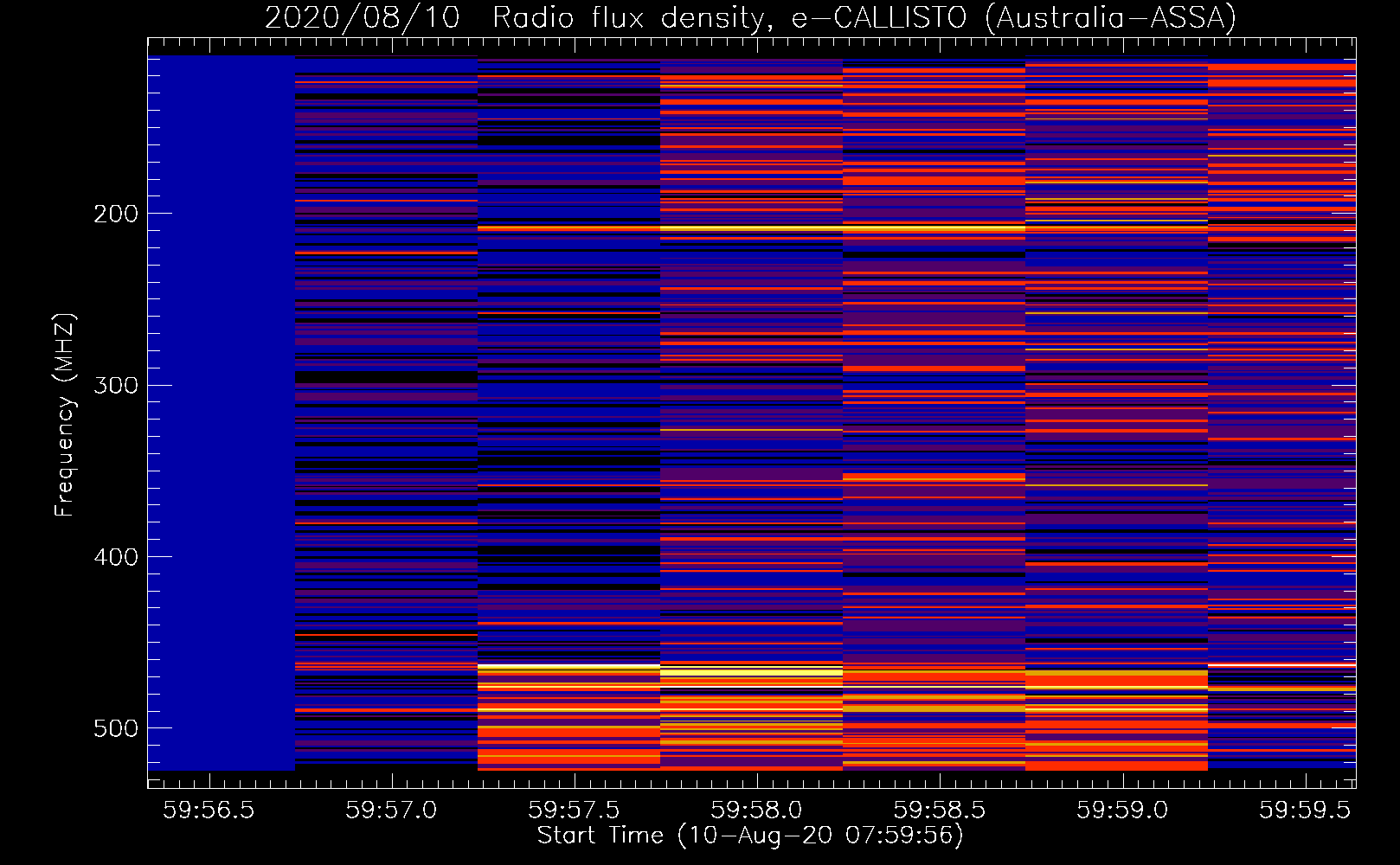
Task: Select the 59:59.0 time tick label
Action: (1122, 811)
